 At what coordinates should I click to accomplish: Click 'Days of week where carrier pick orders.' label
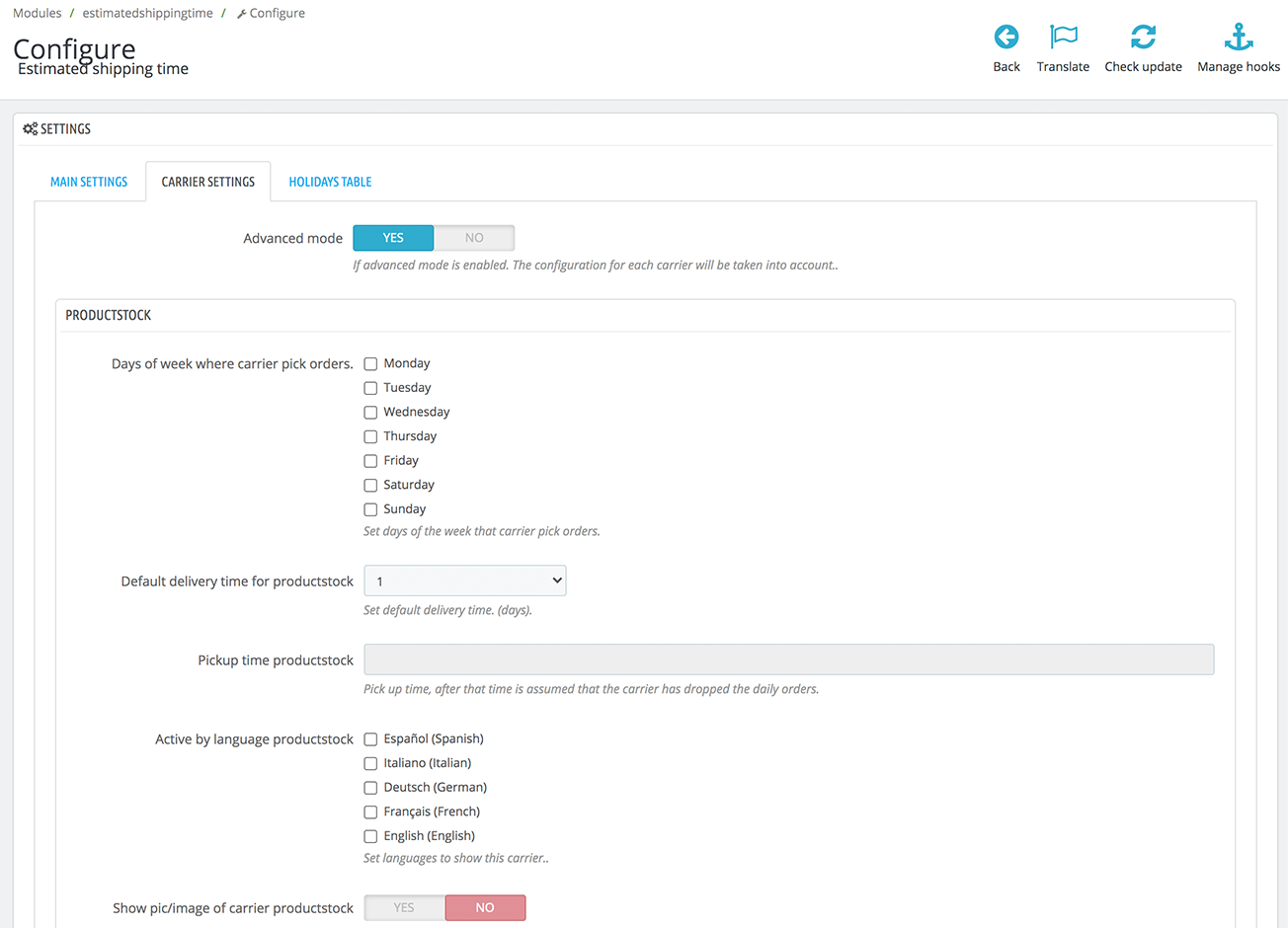tap(232, 364)
